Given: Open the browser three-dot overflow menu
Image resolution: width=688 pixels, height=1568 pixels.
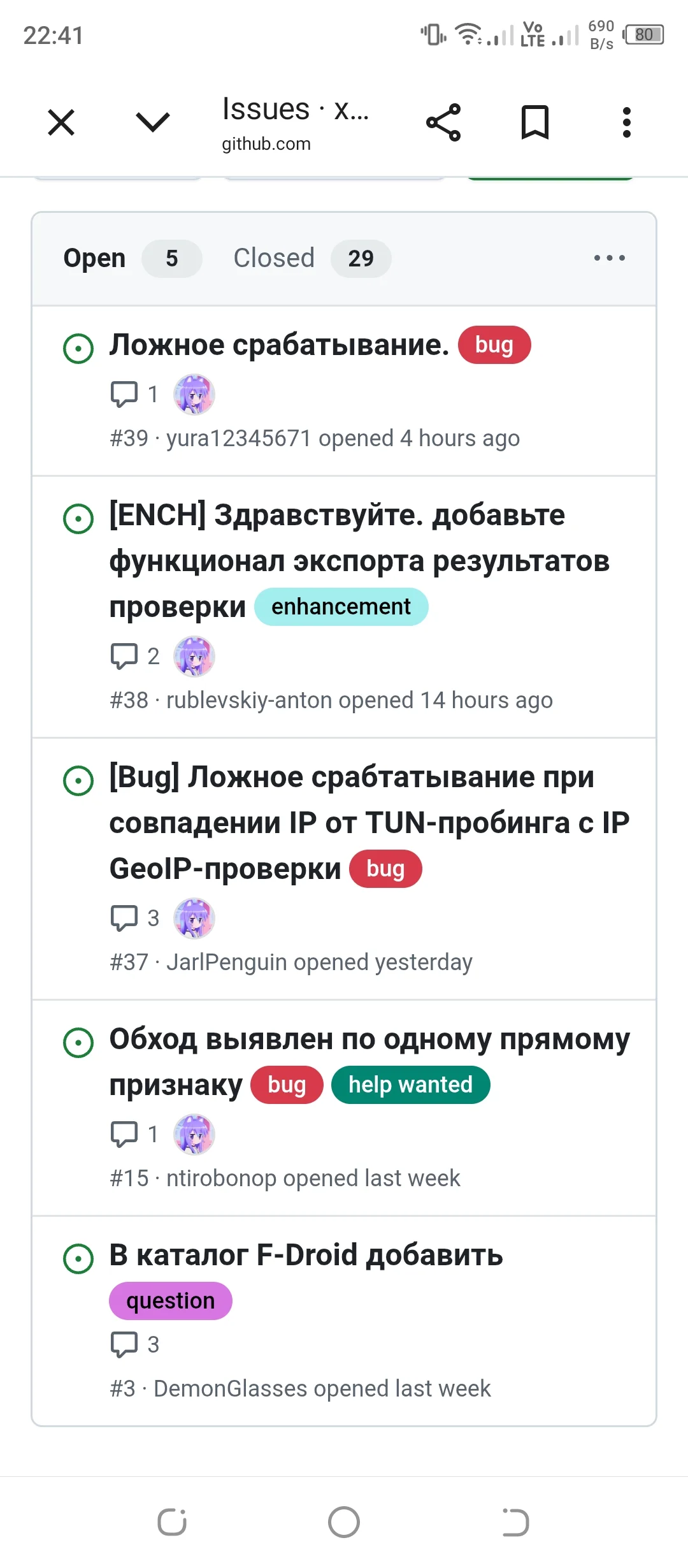Looking at the screenshot, I should pyautogui.click(x=627, y=122).
